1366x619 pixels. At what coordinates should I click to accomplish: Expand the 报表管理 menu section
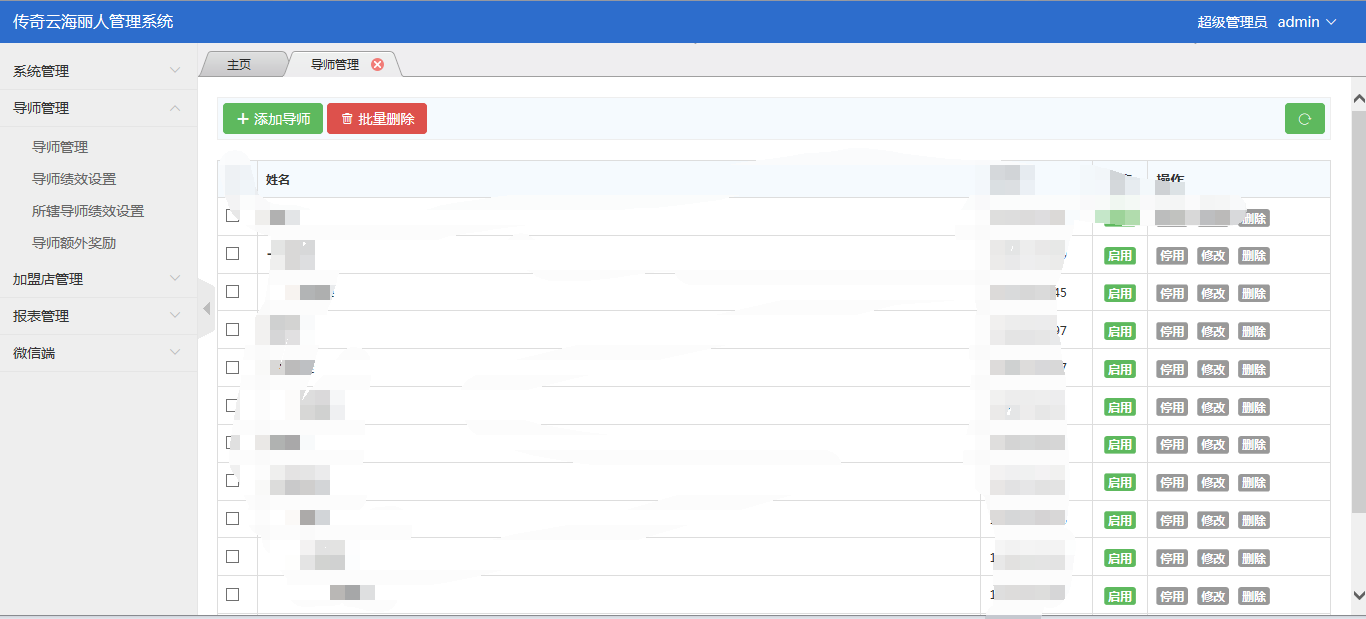(98, 316)
